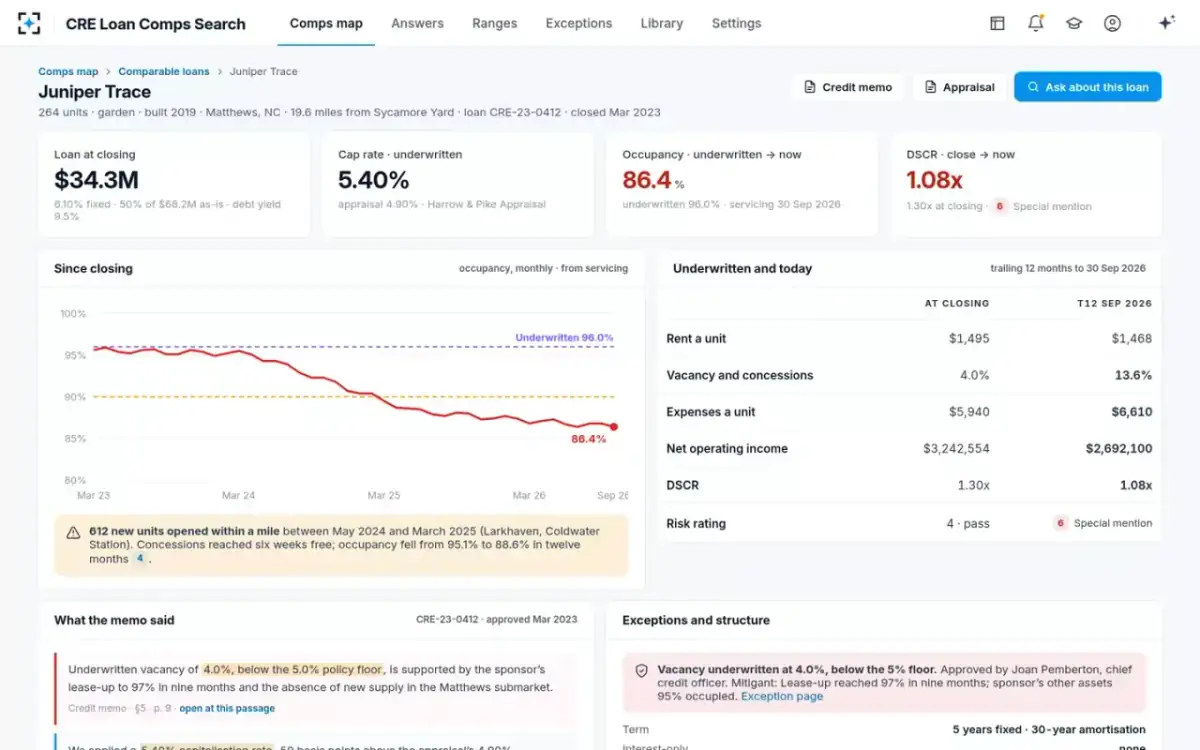Click the shield icon in vacancy exception

(641, 670)
